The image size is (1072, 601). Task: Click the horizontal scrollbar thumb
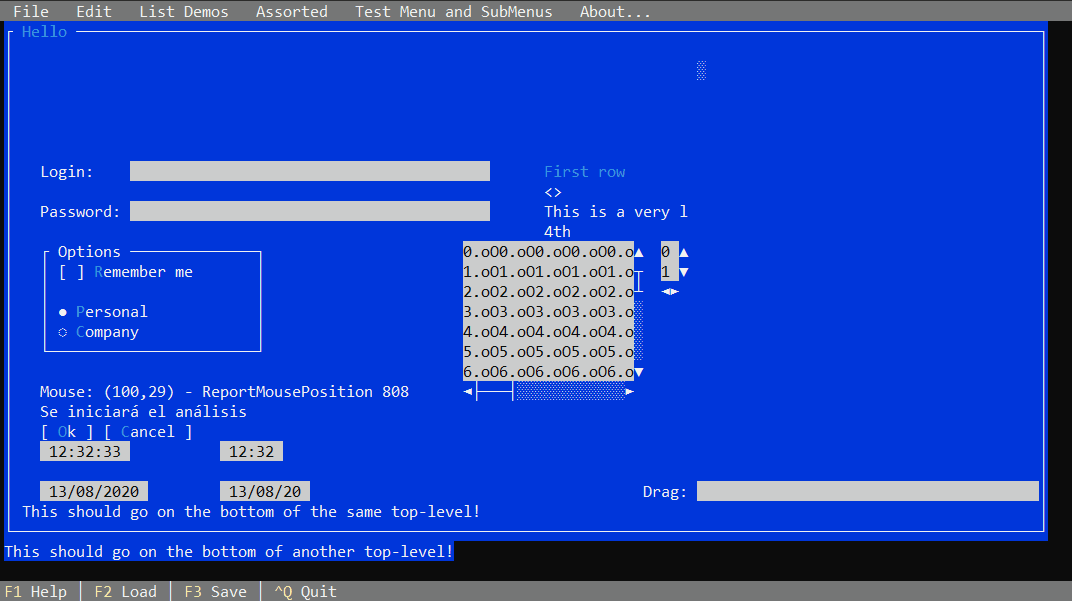click(x=494, y=392)
